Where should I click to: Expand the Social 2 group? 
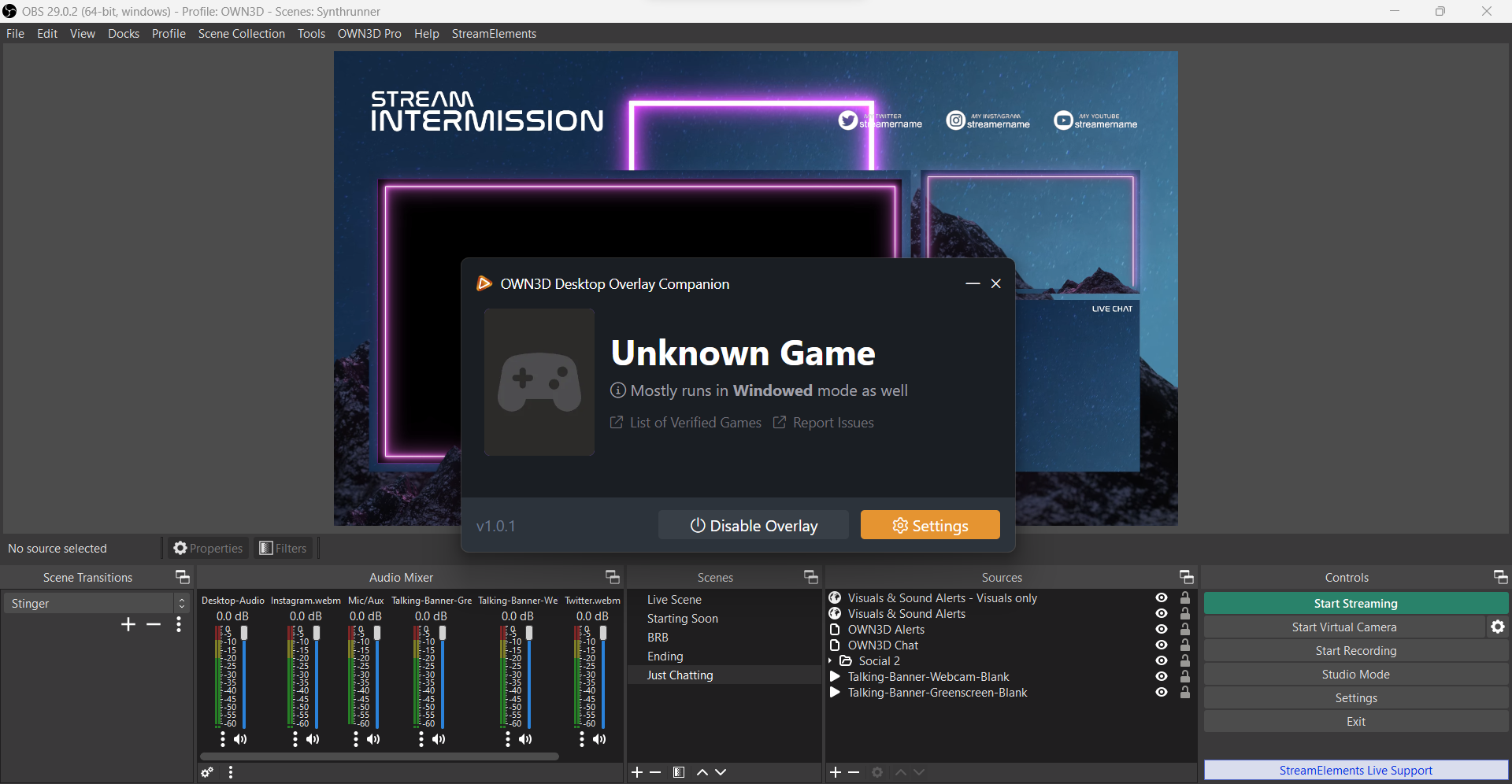pyautogui.click(x=831, y=661)
